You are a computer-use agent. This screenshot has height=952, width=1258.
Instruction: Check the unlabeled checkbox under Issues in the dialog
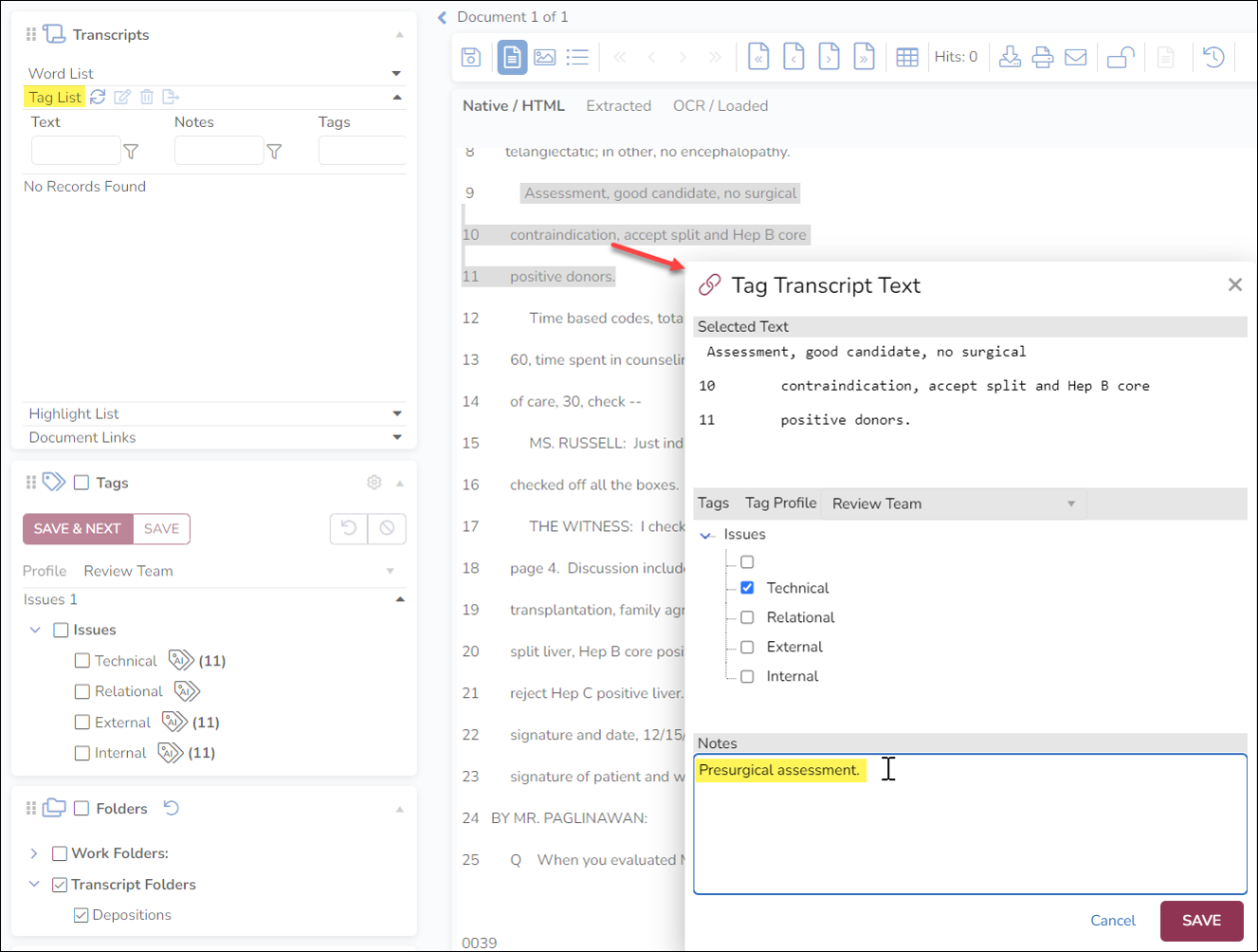click(x=747, y=562)
